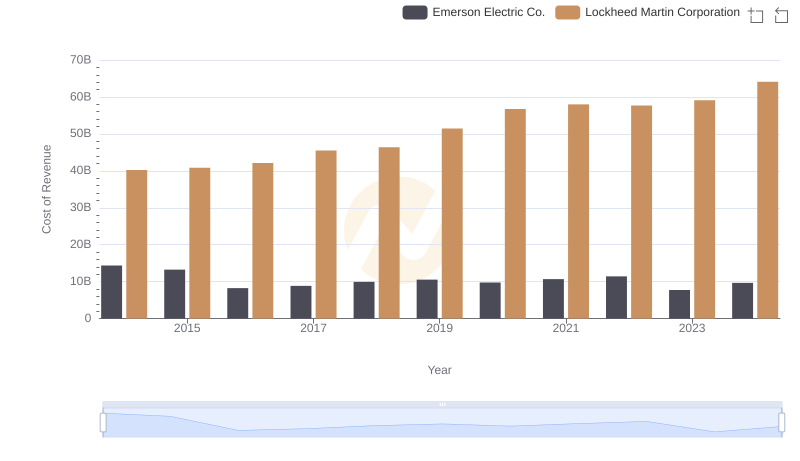Viewport: 800px width, 461px height.
Task: Click the Emerson Electric bar for 2021
Action: (554, 298)
